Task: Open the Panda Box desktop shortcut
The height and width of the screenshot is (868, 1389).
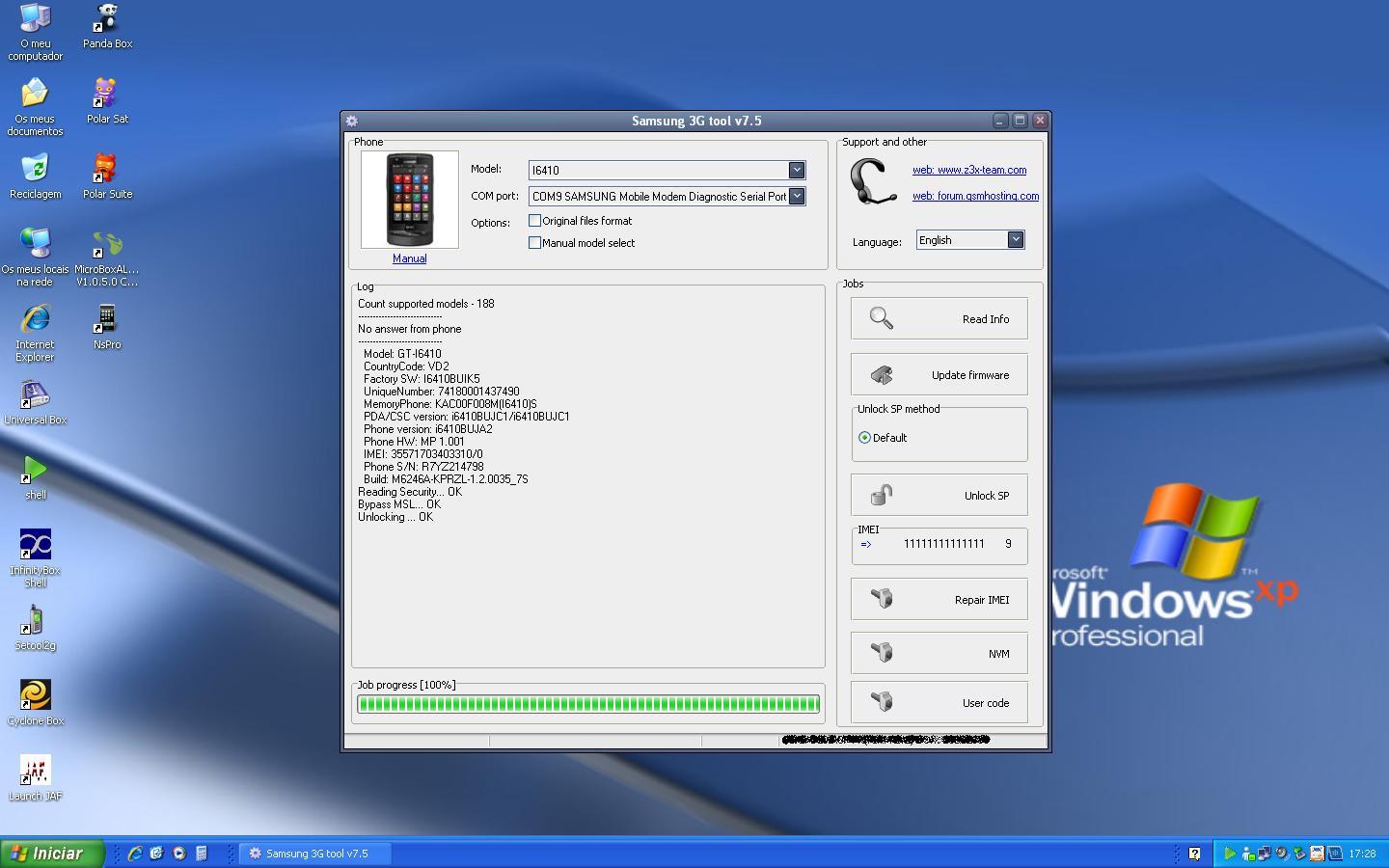Action: (x=107, y=26)
